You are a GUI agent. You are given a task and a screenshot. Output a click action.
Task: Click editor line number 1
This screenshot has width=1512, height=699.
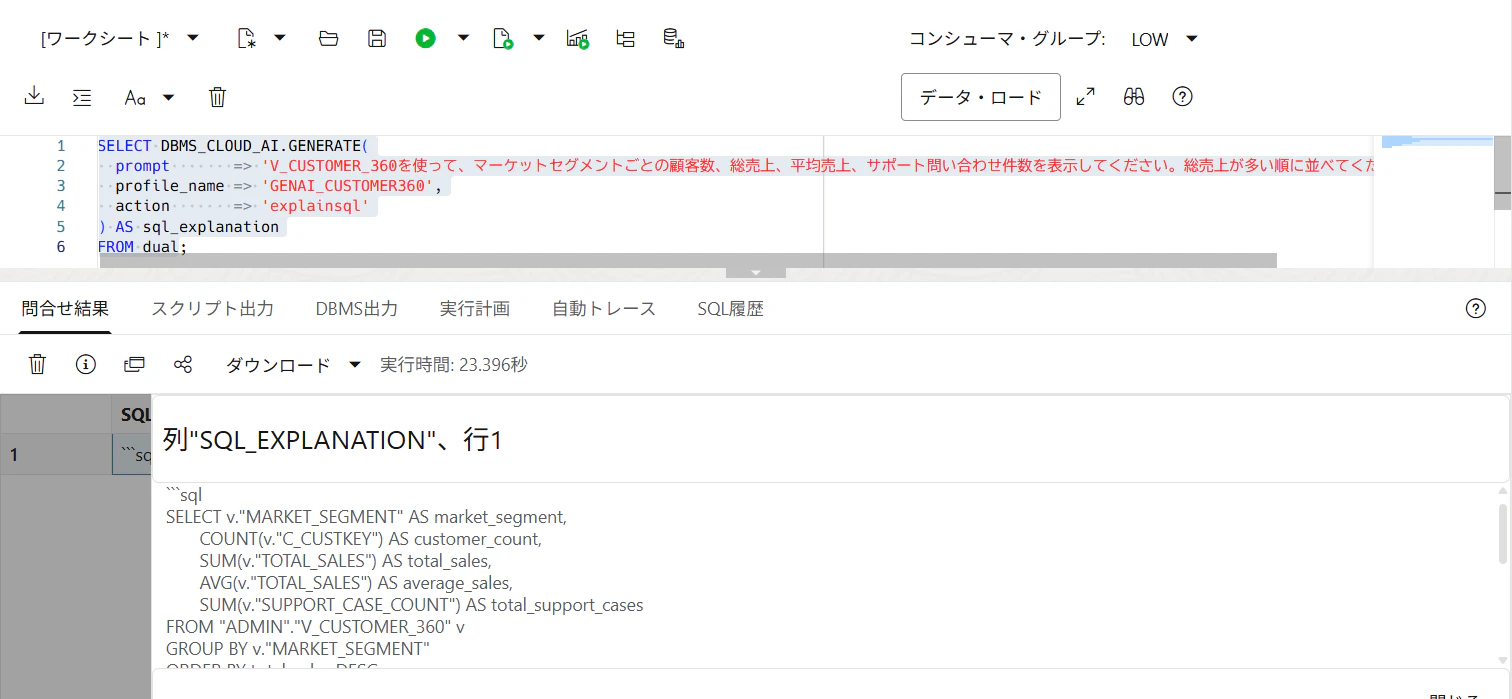tap(61, 145)
